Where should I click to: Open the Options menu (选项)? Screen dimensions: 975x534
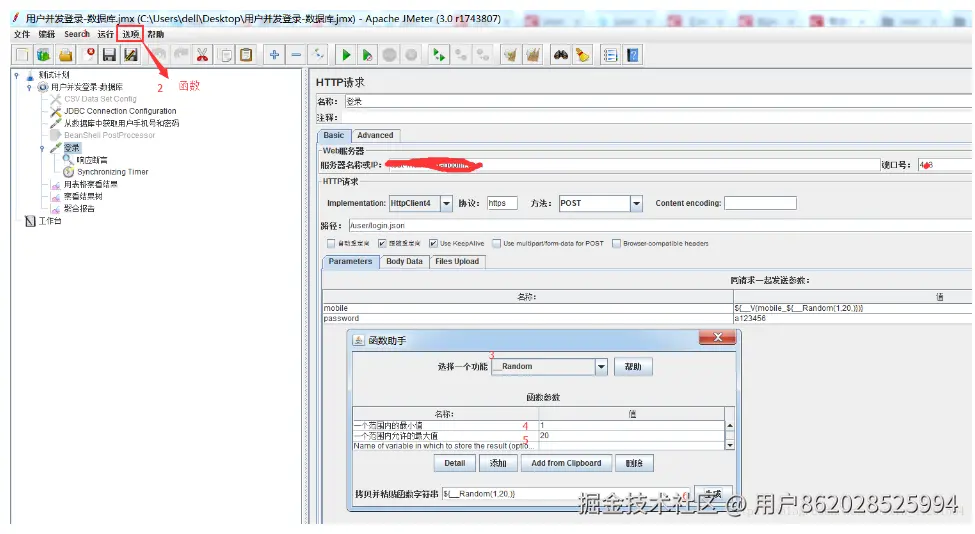click(x=131, y=34)
